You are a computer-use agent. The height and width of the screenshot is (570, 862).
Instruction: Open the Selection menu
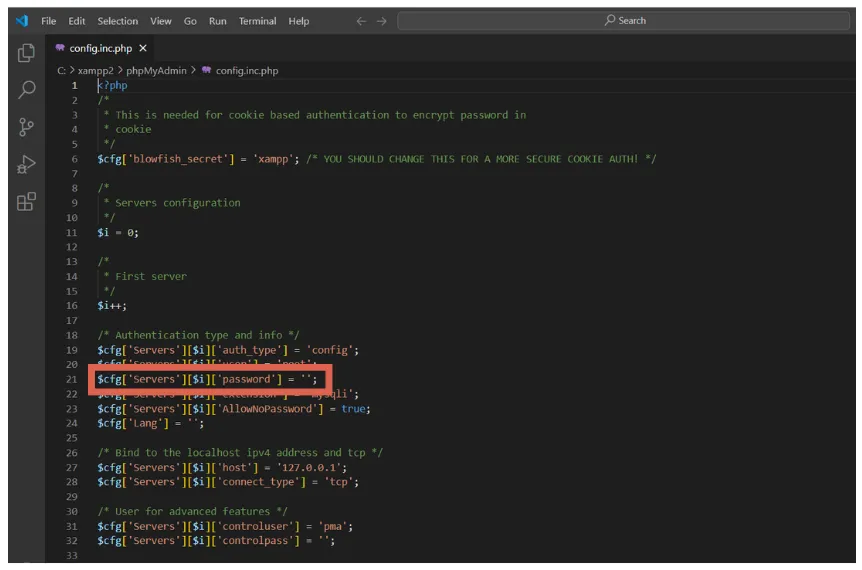tap(118, 21)
